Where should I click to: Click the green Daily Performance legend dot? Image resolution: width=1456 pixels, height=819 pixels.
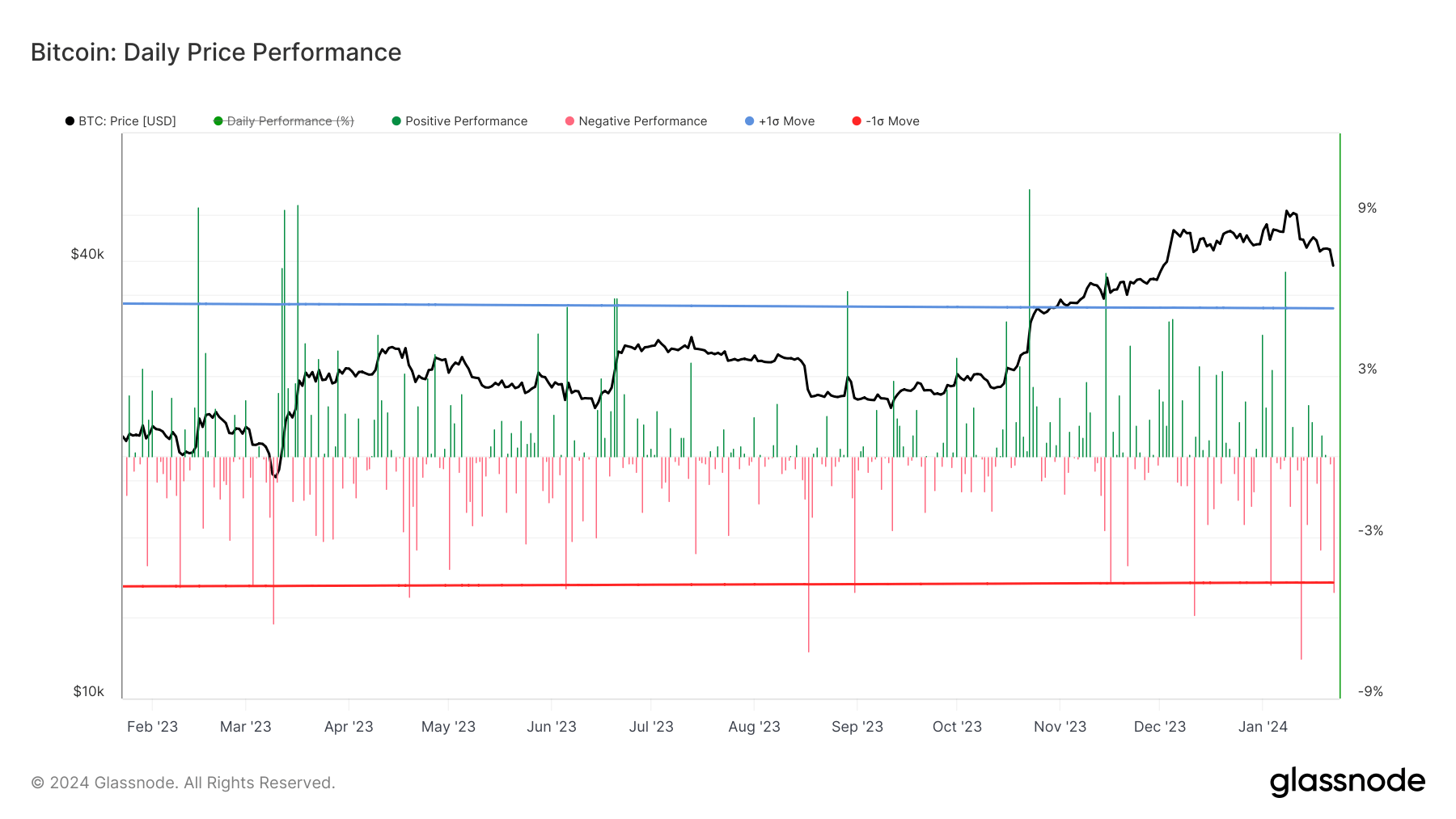point(216,120)
